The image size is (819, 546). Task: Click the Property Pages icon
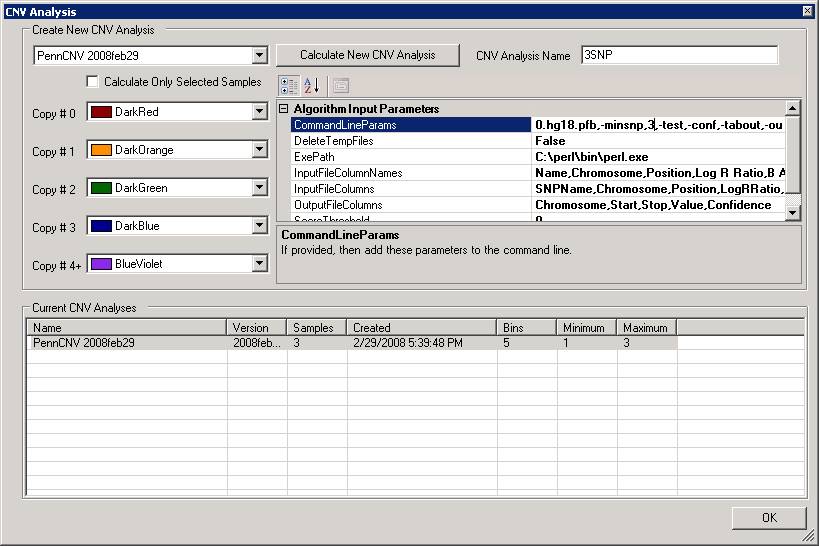pyautogui.click(x=341, y=86)
